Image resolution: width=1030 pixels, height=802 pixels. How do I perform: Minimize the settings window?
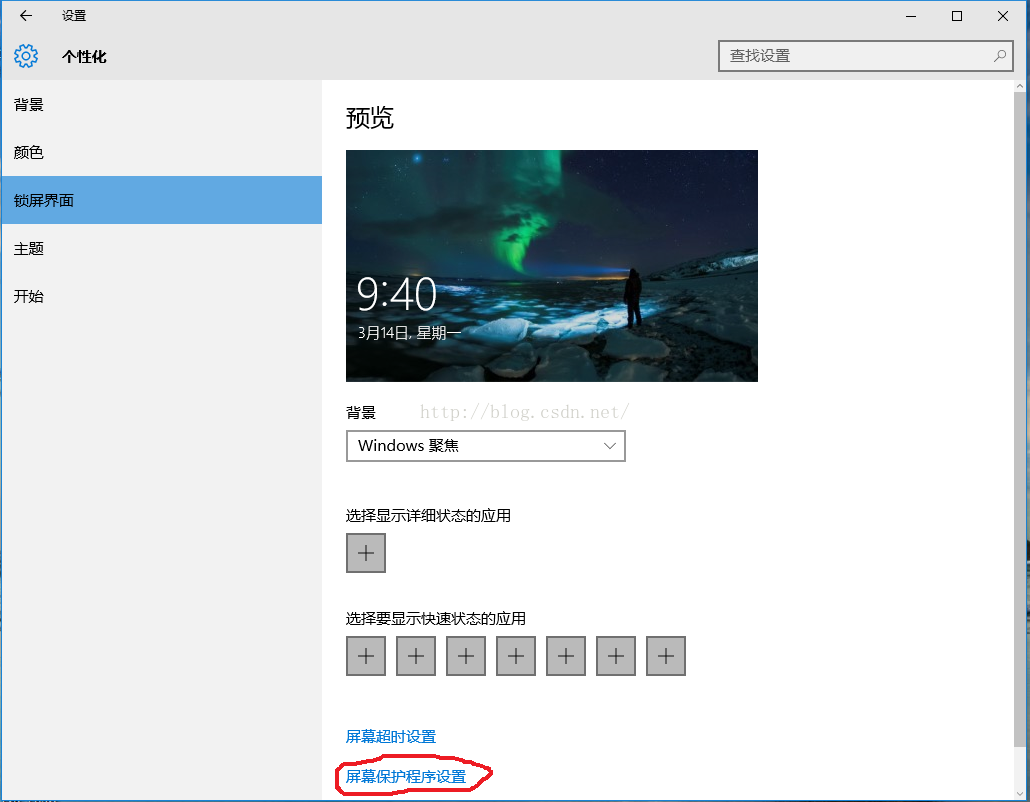point(911,16)
